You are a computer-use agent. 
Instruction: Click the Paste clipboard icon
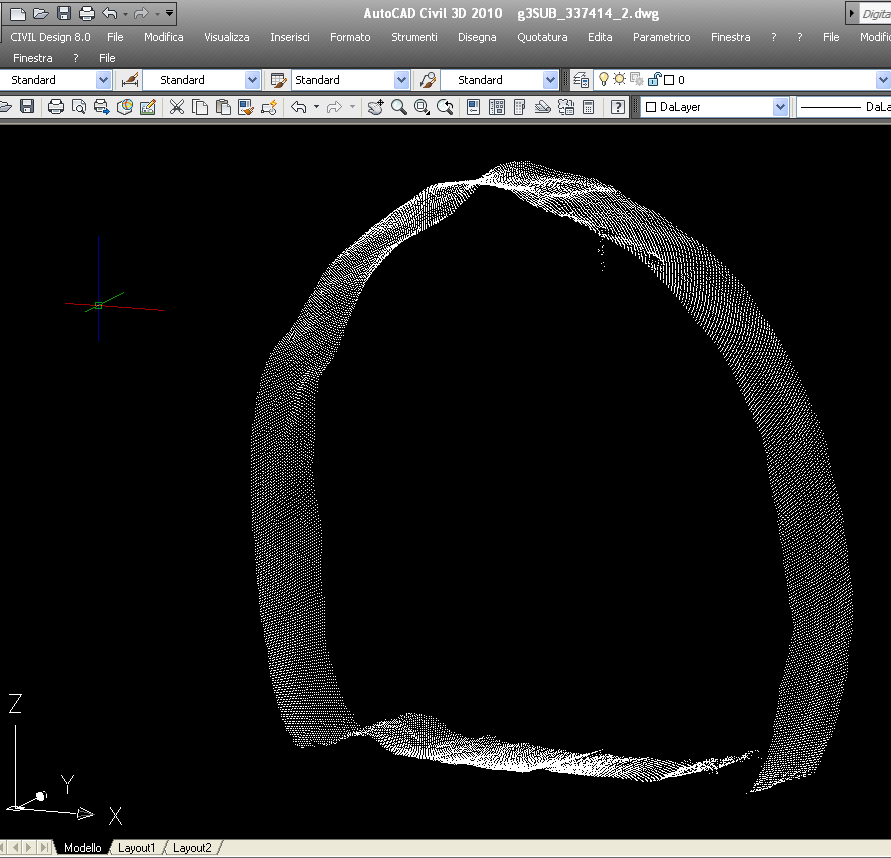point(223,107)
